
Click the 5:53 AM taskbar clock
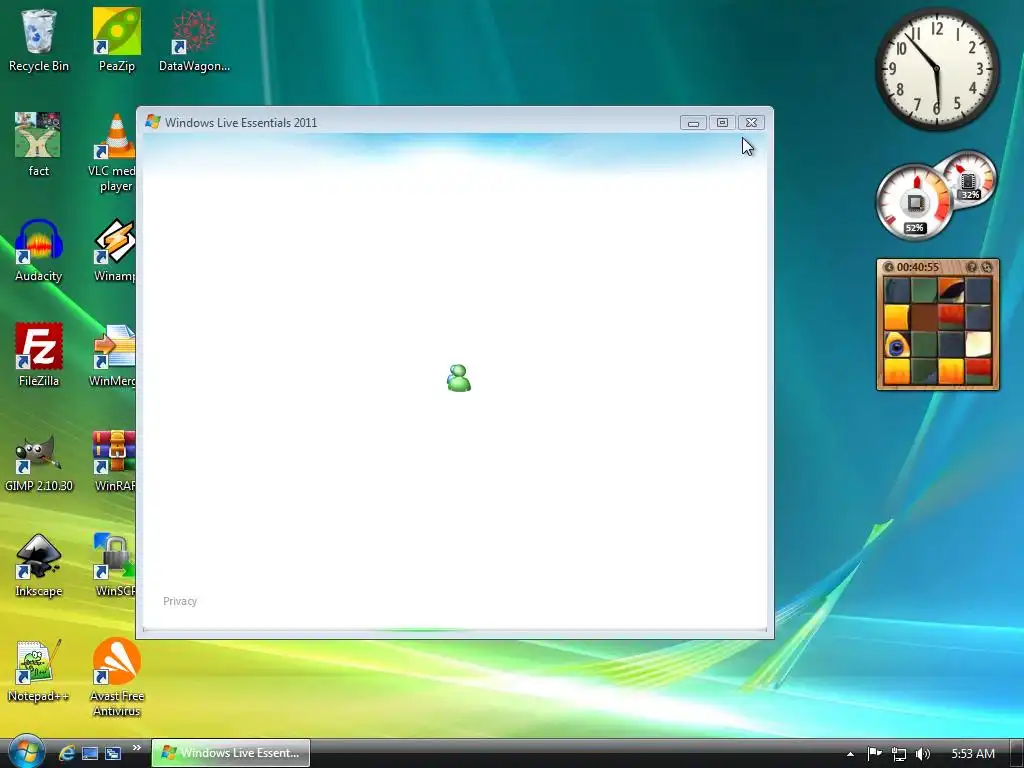click(x=973, y=754)
